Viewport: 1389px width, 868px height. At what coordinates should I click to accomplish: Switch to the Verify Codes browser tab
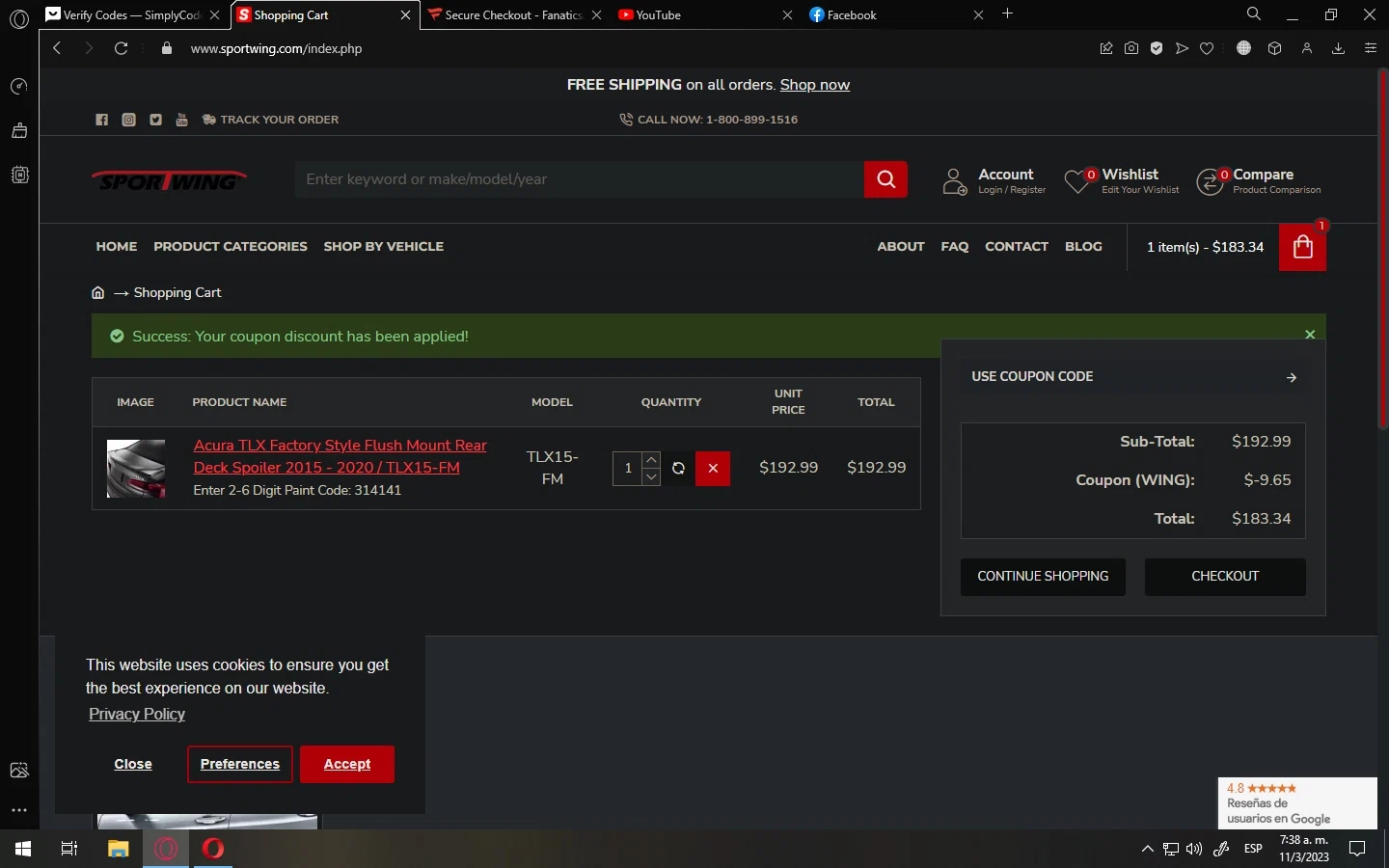(x=132, y=14)
